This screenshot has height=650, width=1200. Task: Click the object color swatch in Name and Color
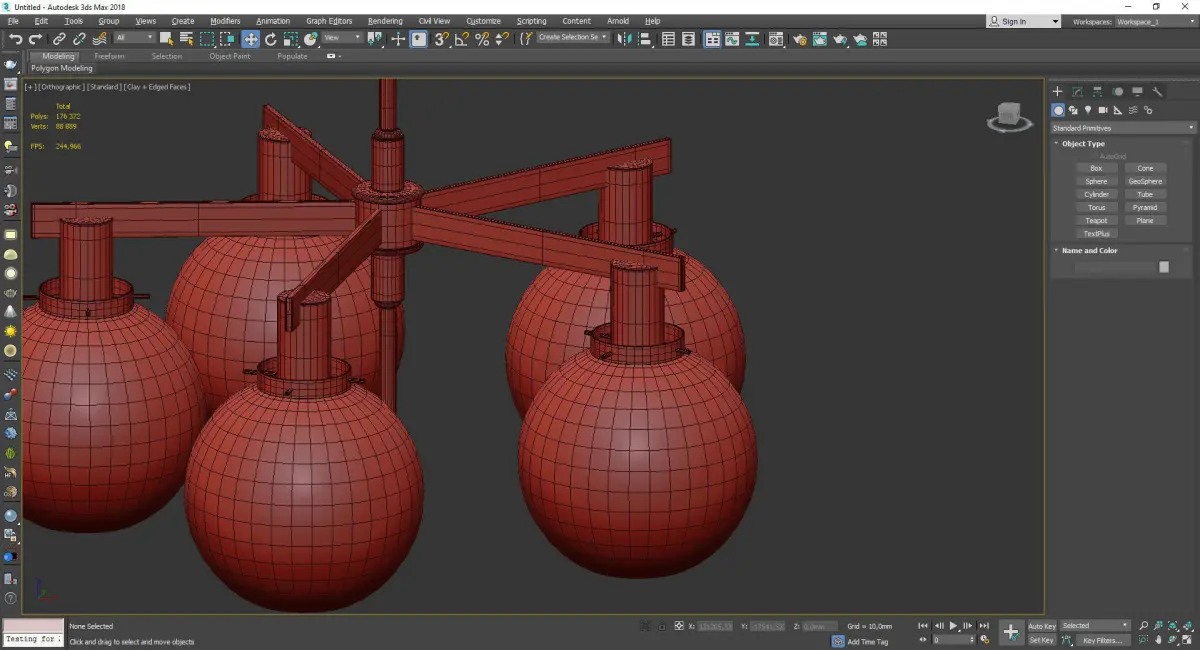point(1163,267)
